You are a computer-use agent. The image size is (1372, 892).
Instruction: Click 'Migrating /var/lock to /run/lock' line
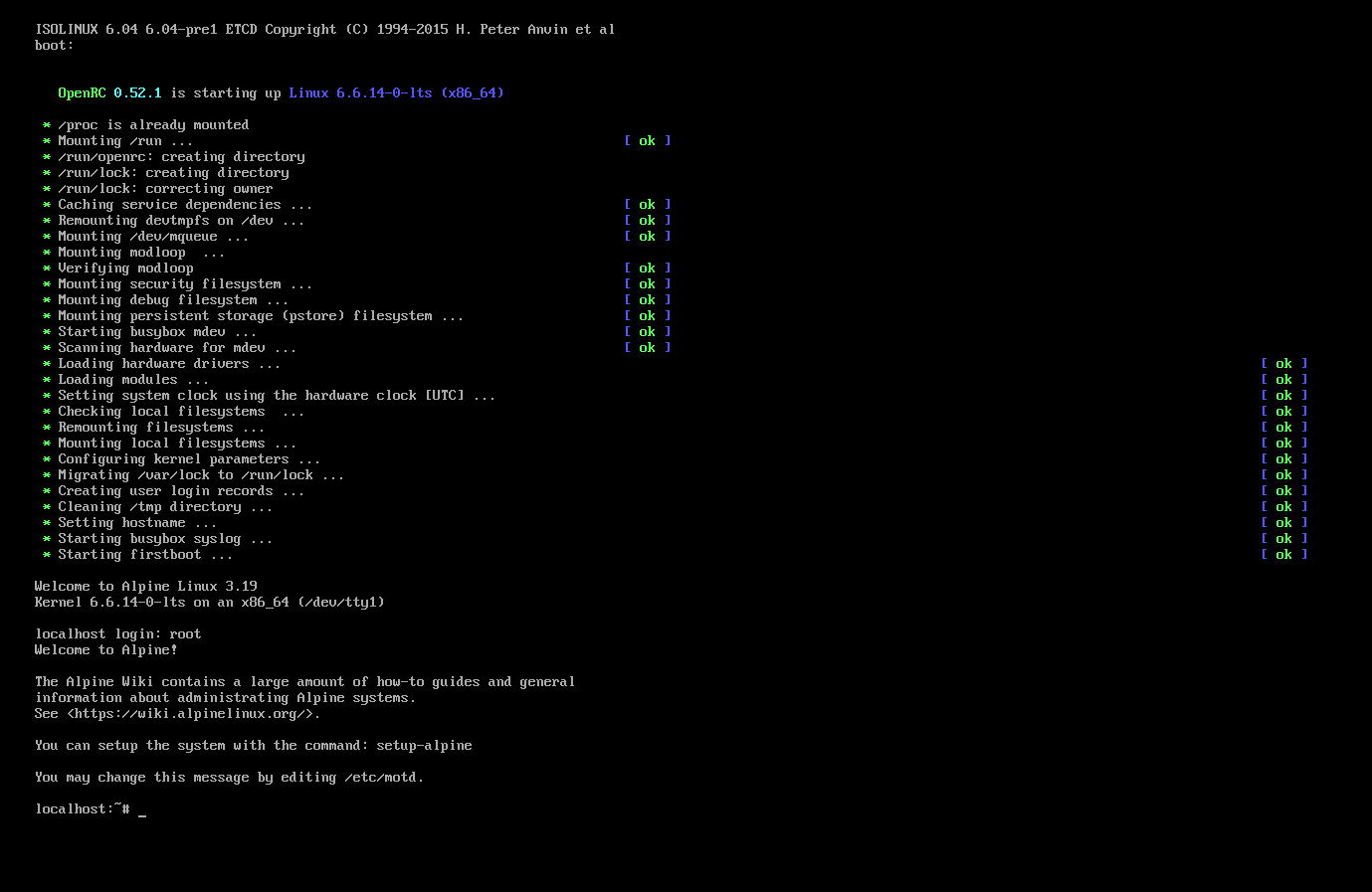tap(201, 475)
